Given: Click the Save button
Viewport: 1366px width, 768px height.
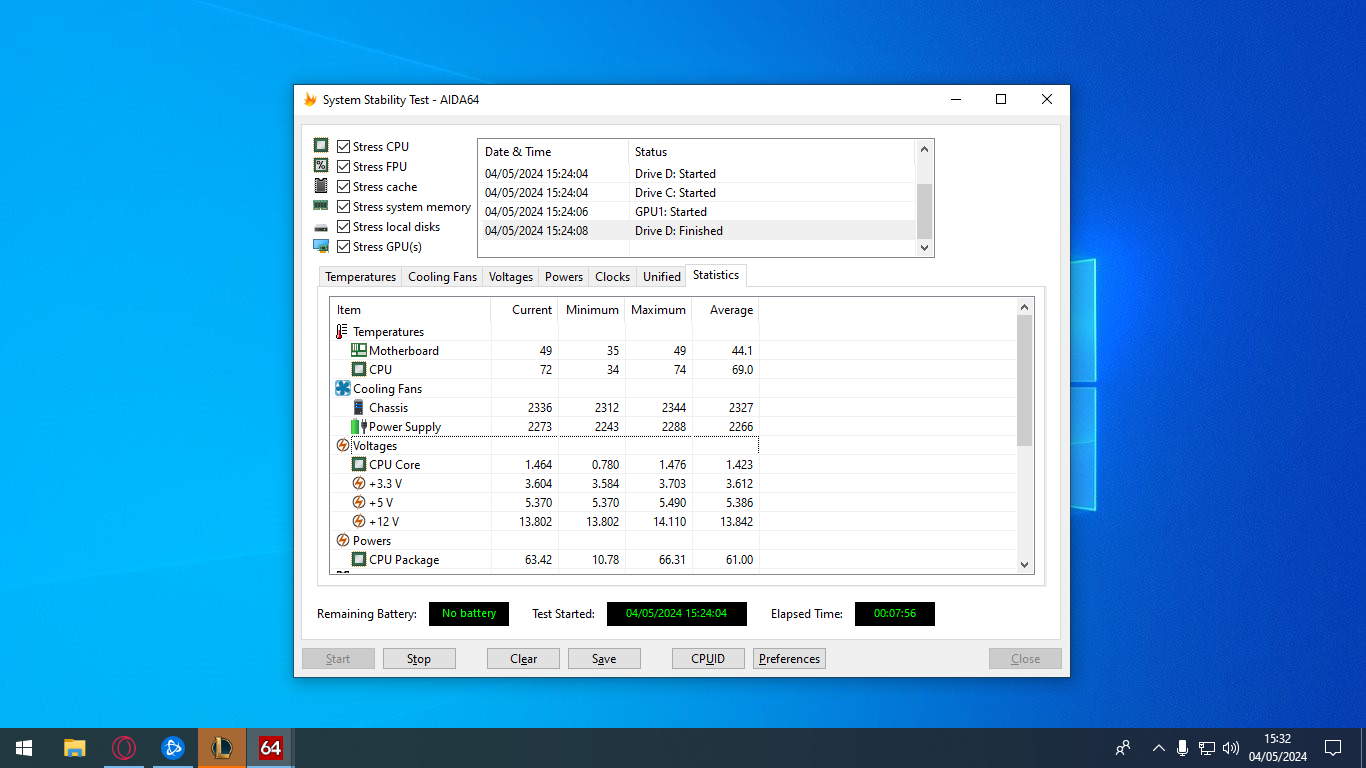Looking at the screenshot, I should (604, 658).
